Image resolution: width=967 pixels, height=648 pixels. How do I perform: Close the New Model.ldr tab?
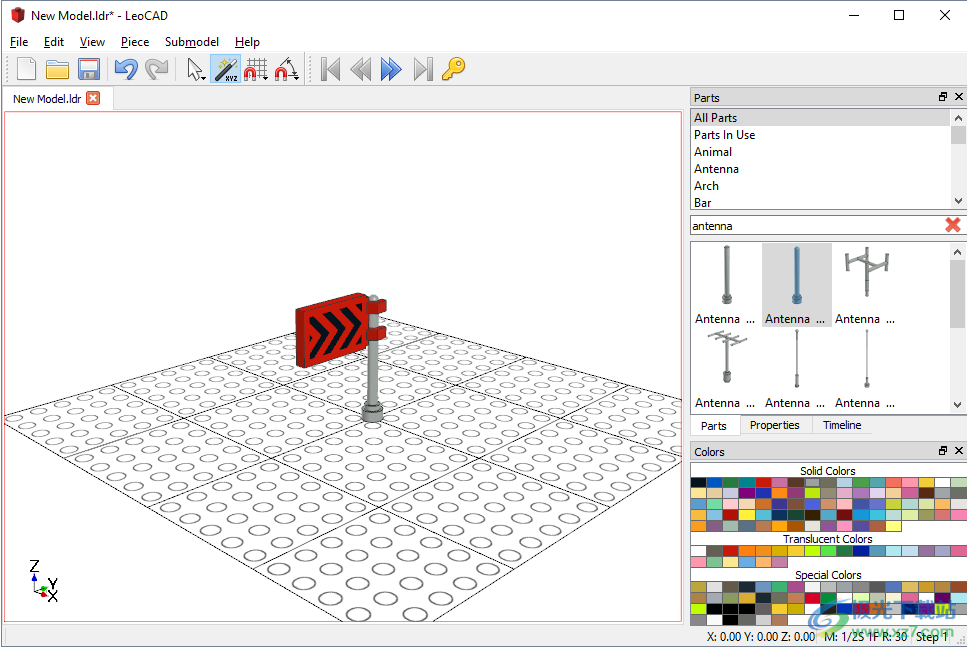coord(93,98)
